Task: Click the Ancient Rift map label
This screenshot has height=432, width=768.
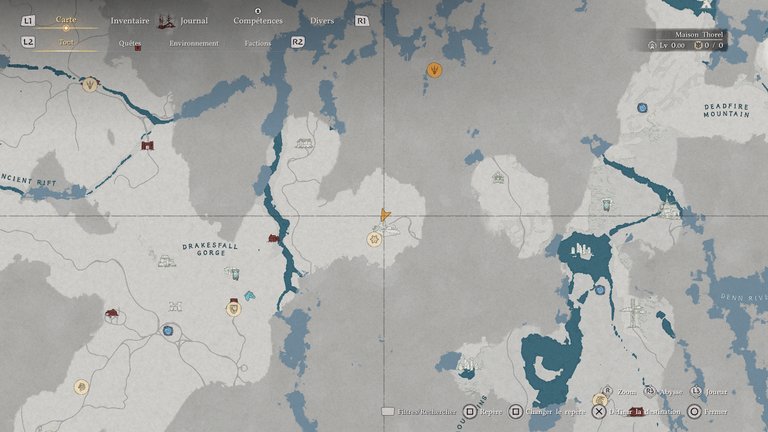Action: 28,179
